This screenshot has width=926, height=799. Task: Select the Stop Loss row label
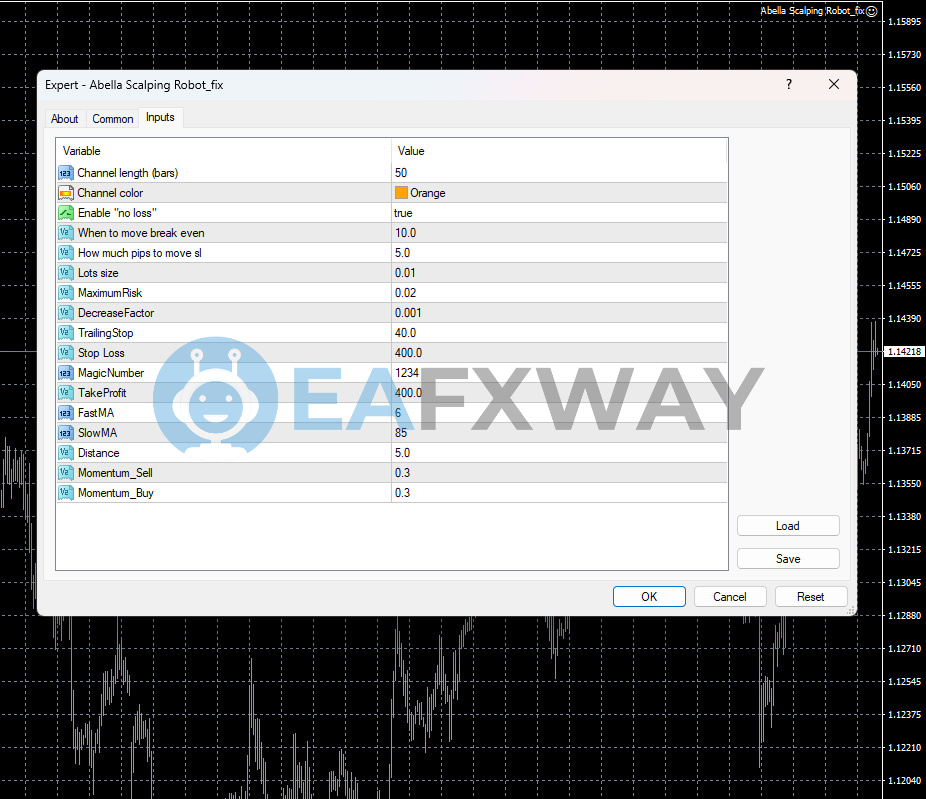click(101, 353)
